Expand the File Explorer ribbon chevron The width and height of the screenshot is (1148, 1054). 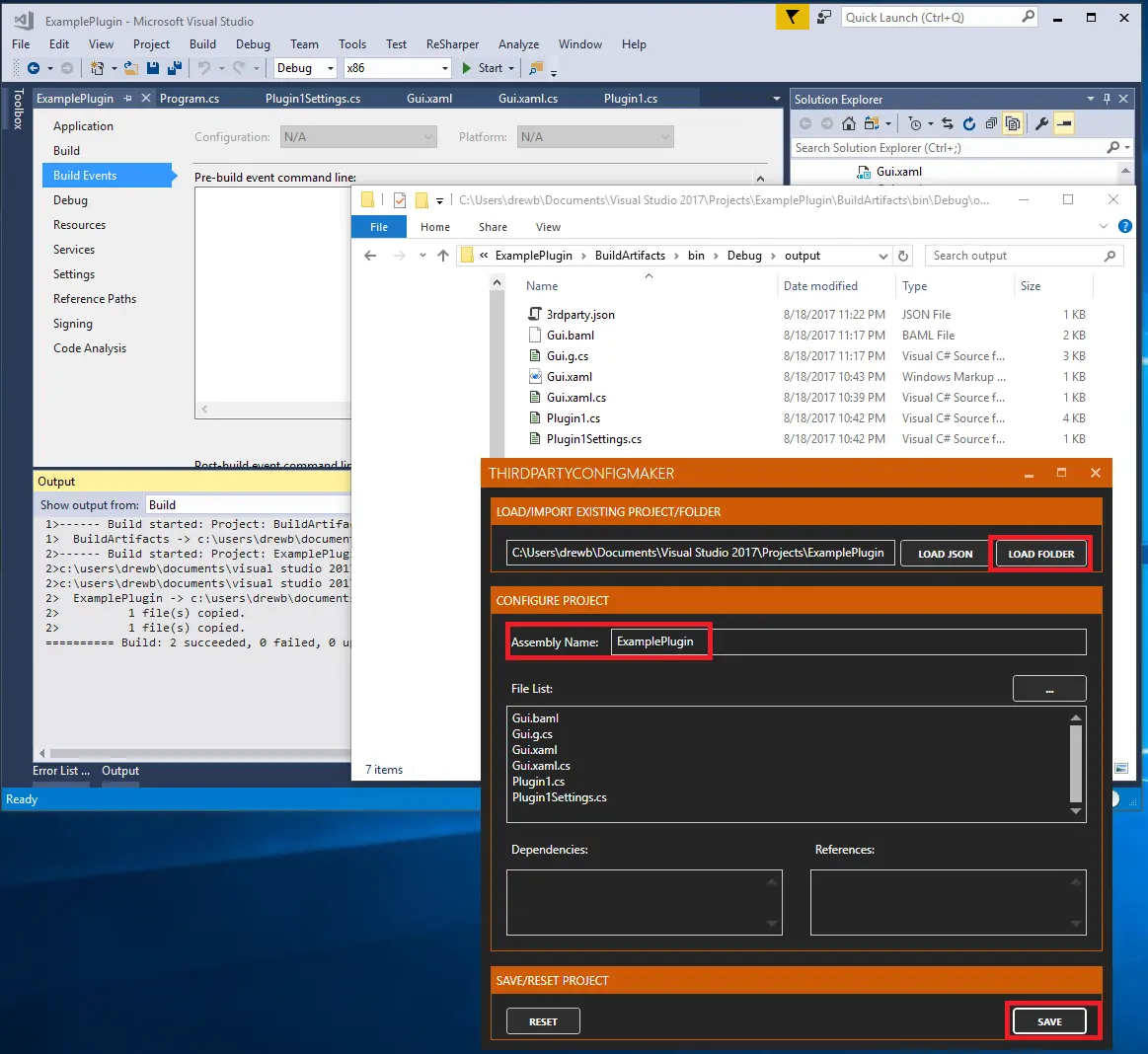point(1104,226)
